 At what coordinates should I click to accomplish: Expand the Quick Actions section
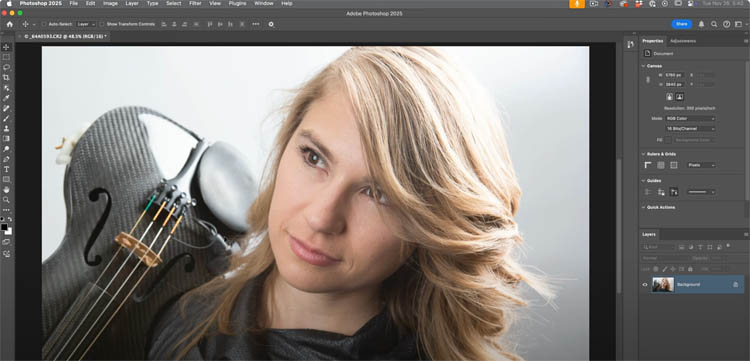coord(643,208)
